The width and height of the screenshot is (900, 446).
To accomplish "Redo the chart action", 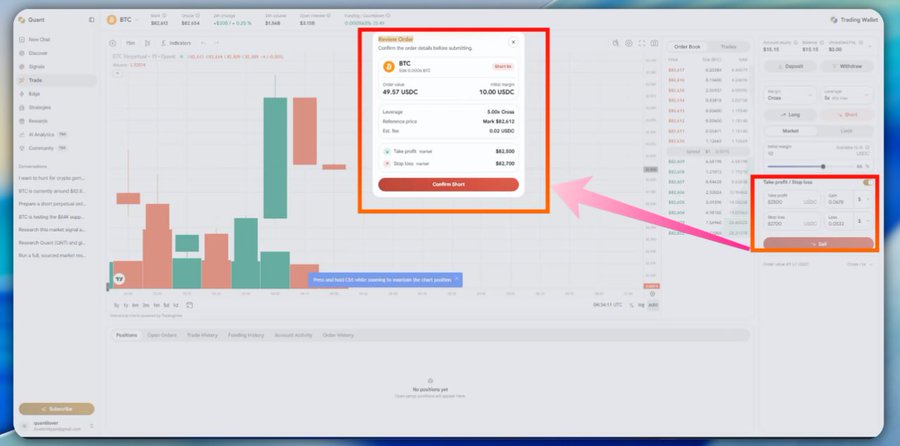I will pos(216,43).
